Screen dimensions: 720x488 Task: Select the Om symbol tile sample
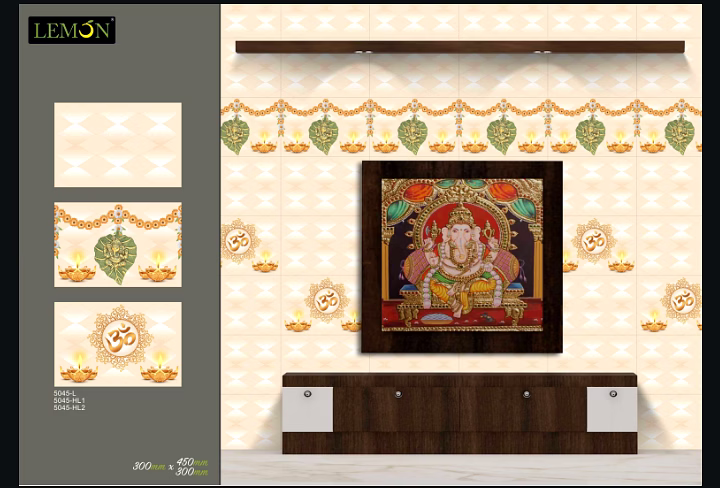118,344
